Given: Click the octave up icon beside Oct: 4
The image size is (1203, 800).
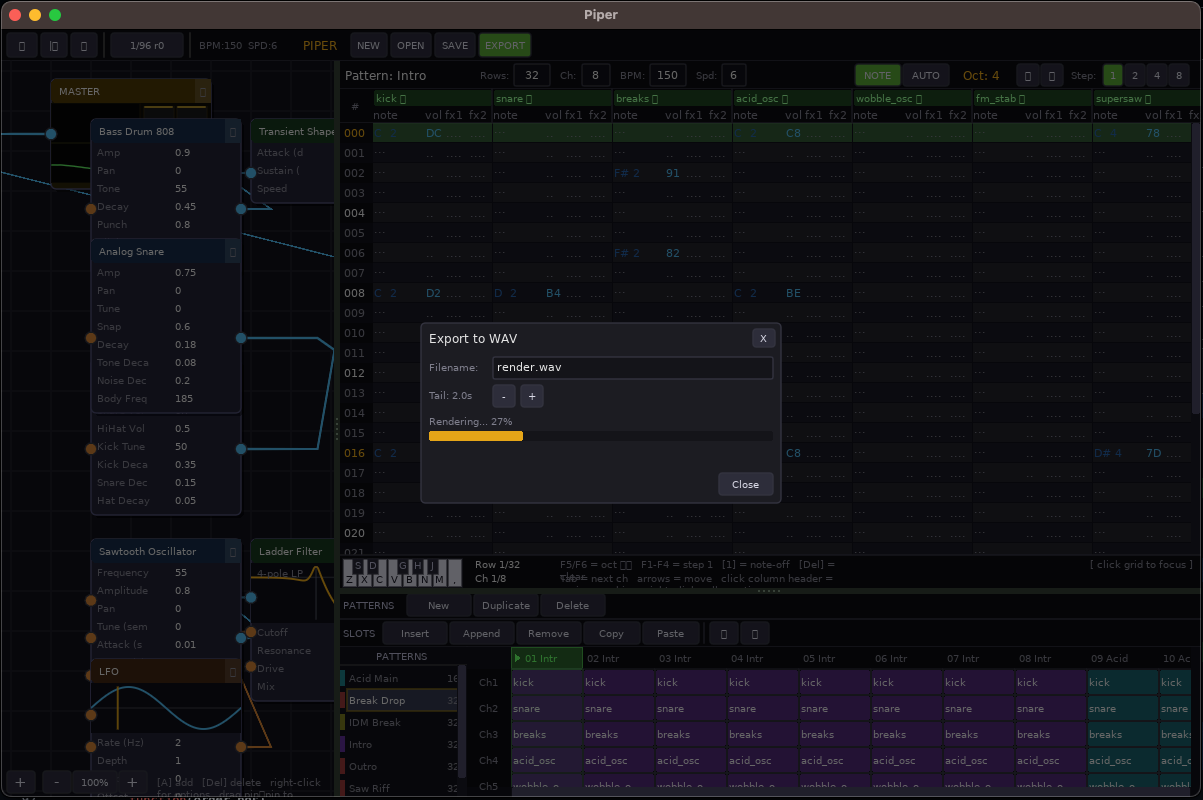Looking at the screenshot, I should click(1052, 75).
